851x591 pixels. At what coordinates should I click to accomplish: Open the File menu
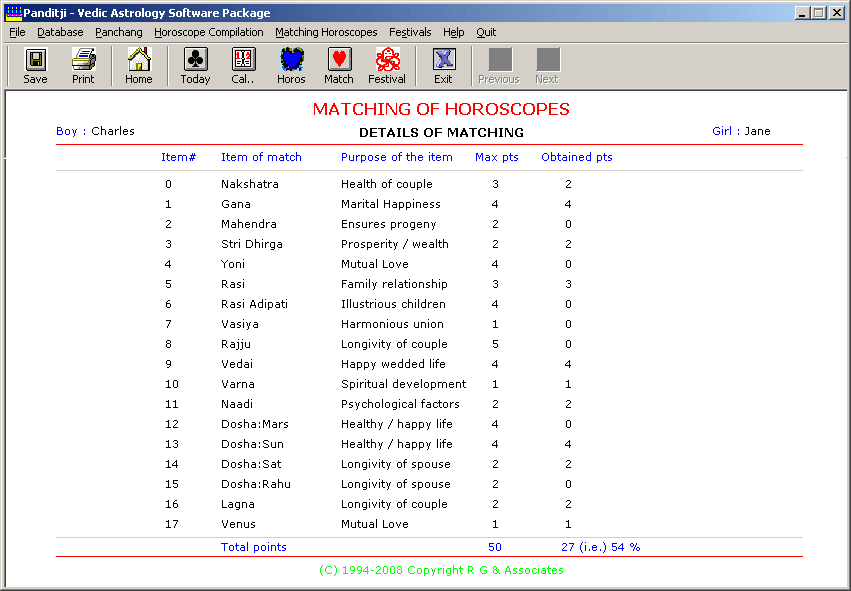pyautogui.click(x=17, y=32)
